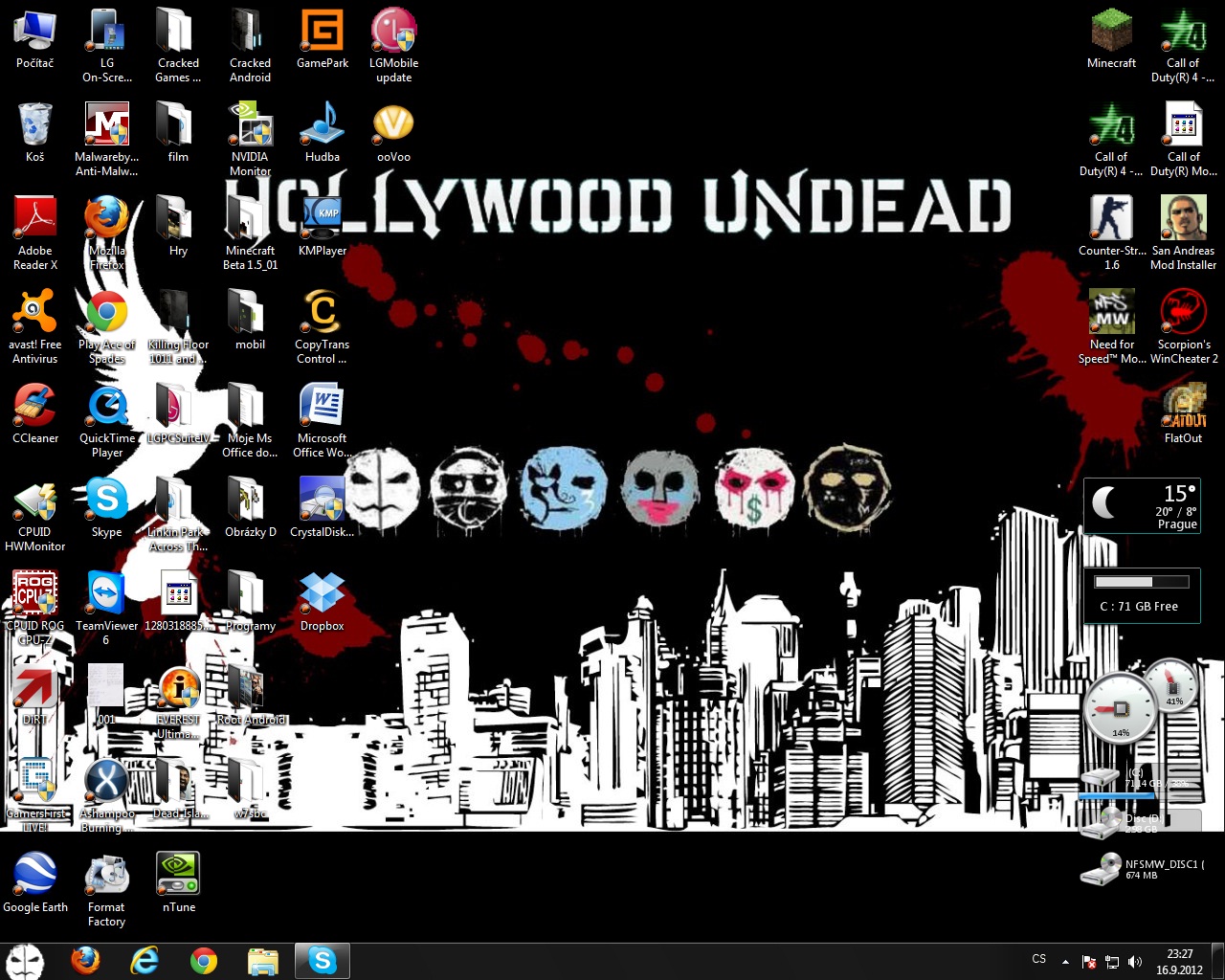1225x980 pixels.
Task: Click the Skype taskbar button
Action: pos(323,960)
